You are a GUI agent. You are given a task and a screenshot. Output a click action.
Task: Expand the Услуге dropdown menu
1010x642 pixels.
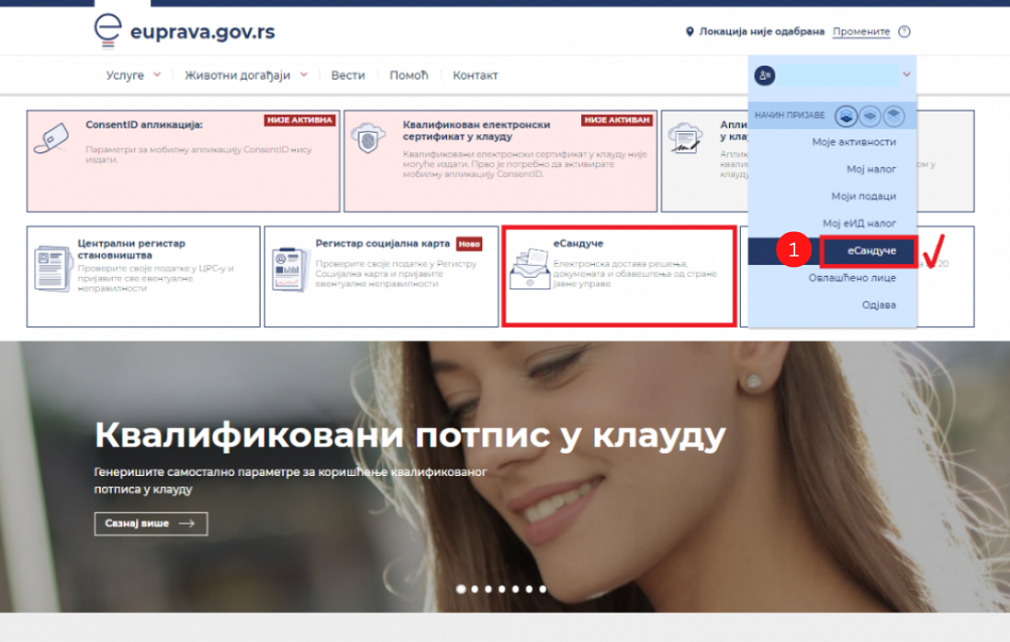tap(134, 75)
